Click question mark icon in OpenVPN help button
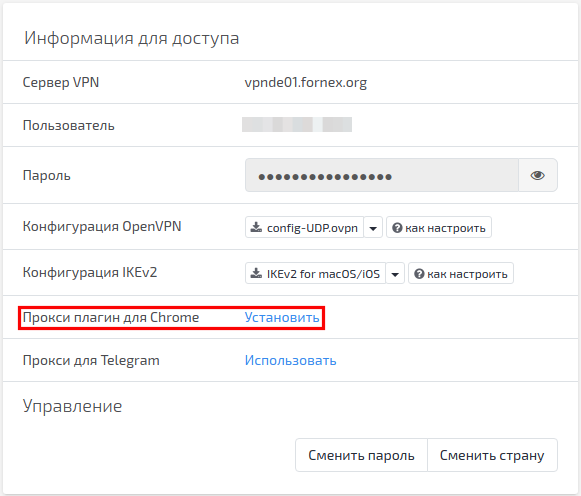 (x=397, y=228)
